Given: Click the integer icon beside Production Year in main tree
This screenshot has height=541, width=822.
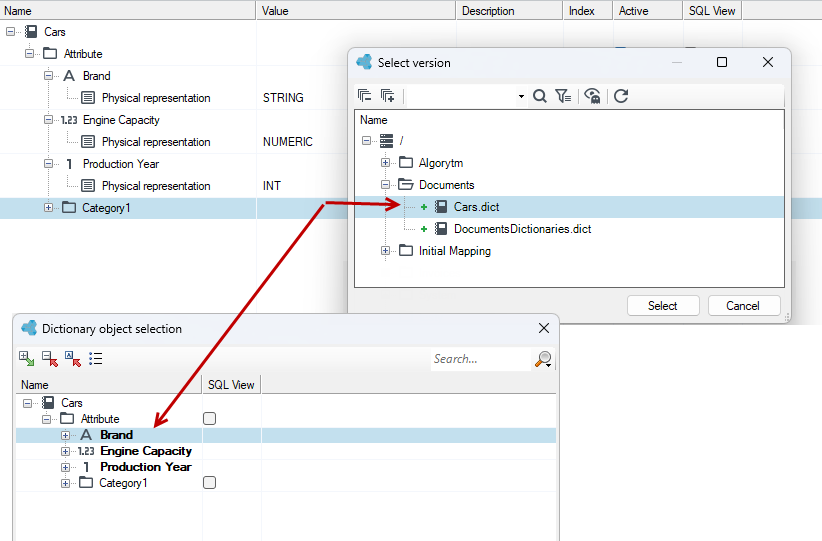Looking at the screenshot, I should pos(69,164).
